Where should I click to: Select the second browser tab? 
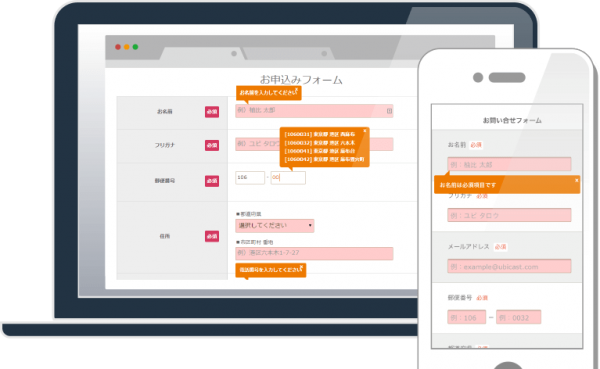click(288, 54)
